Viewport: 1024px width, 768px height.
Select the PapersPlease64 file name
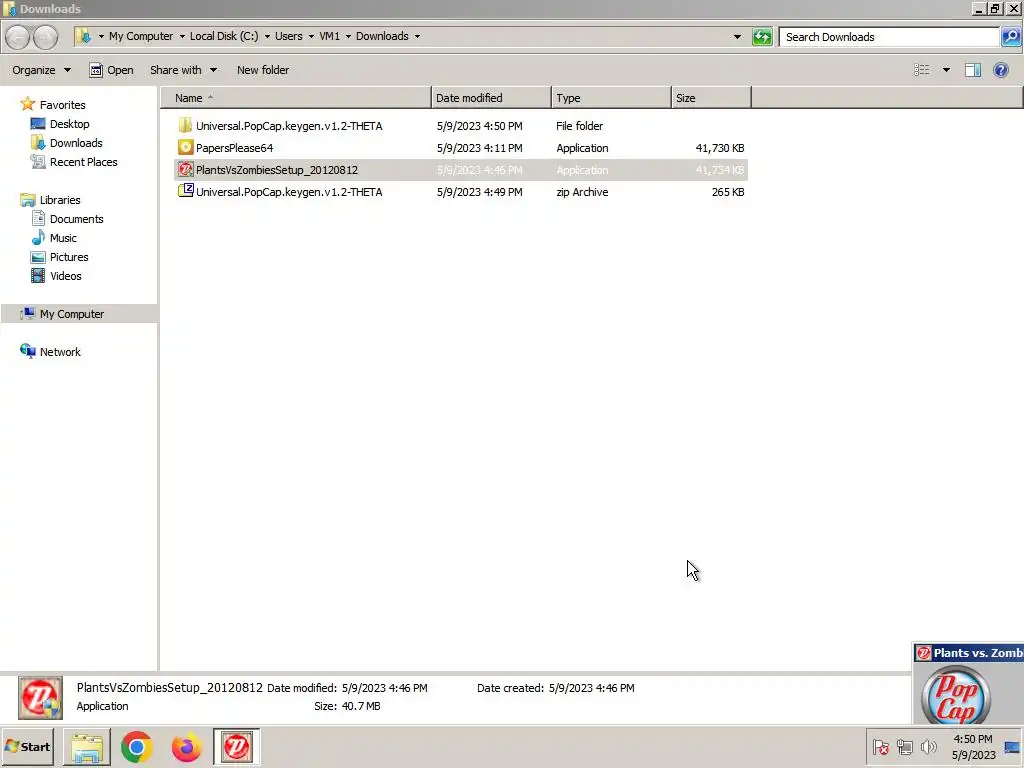coord(234,148)
